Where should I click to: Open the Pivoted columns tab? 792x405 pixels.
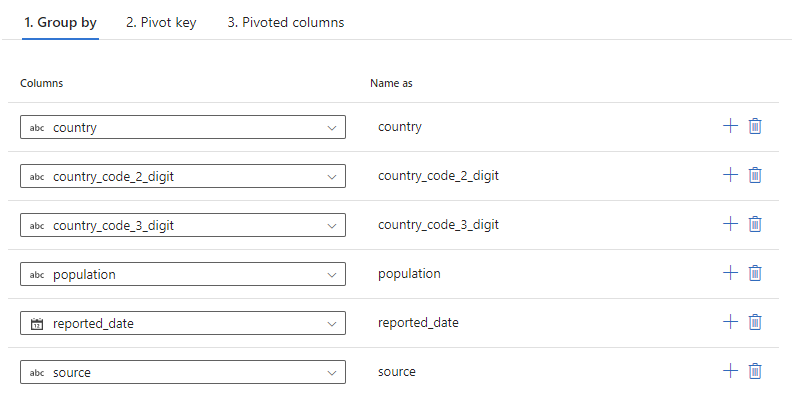point(285,22)
